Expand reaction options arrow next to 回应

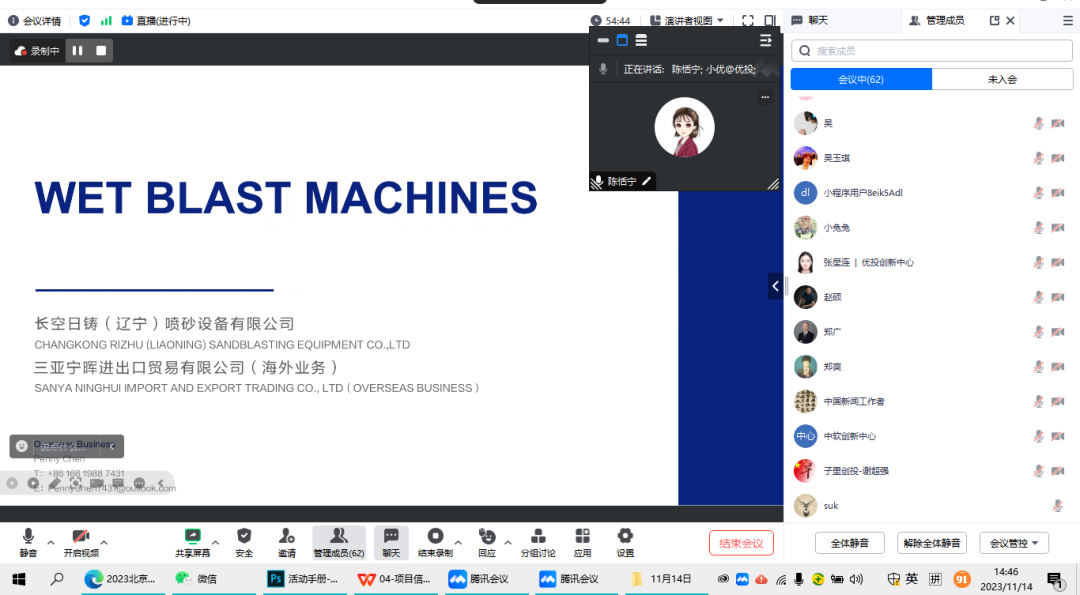508,543
